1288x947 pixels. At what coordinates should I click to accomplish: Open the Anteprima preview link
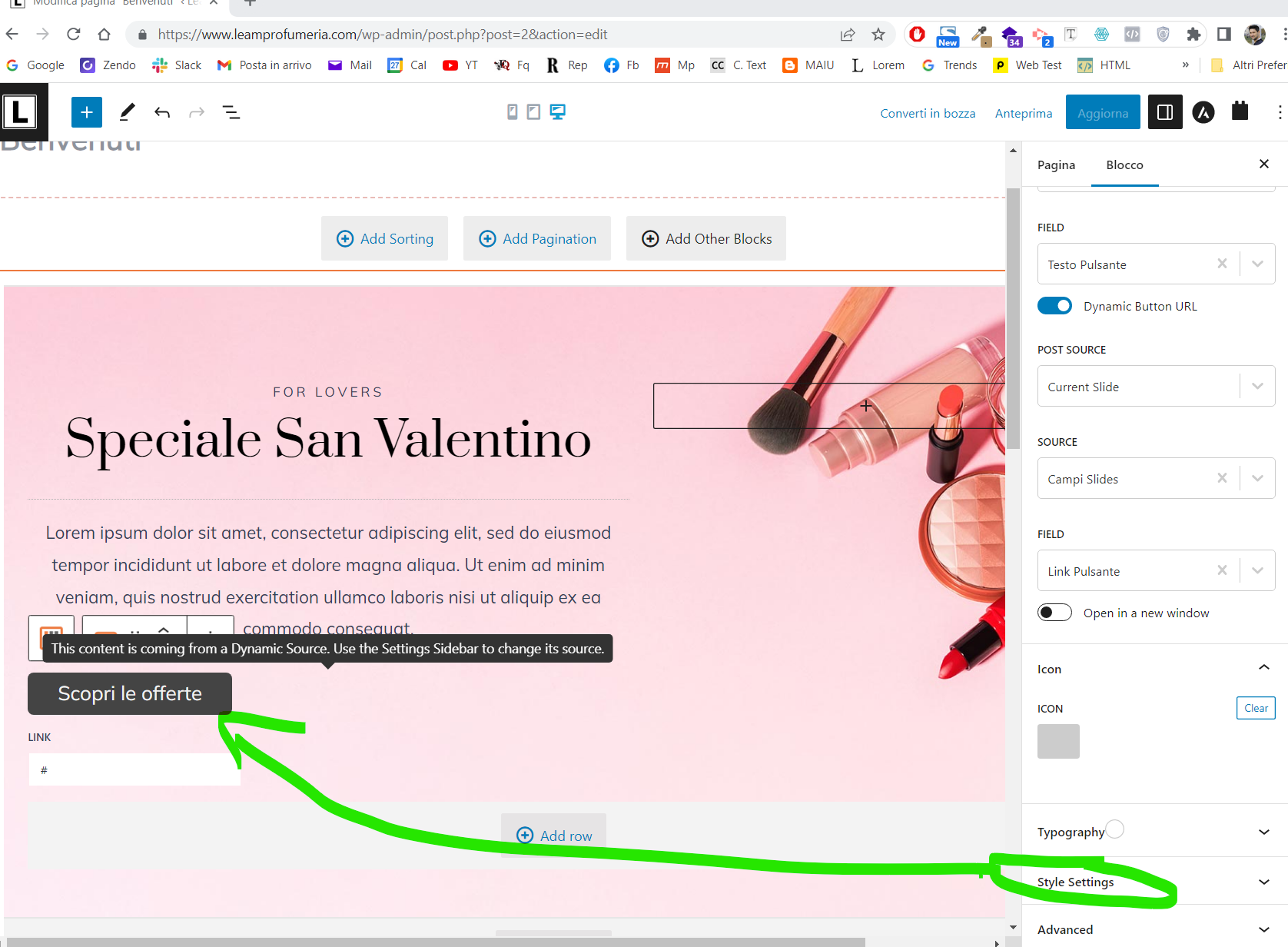(1024, 113)
